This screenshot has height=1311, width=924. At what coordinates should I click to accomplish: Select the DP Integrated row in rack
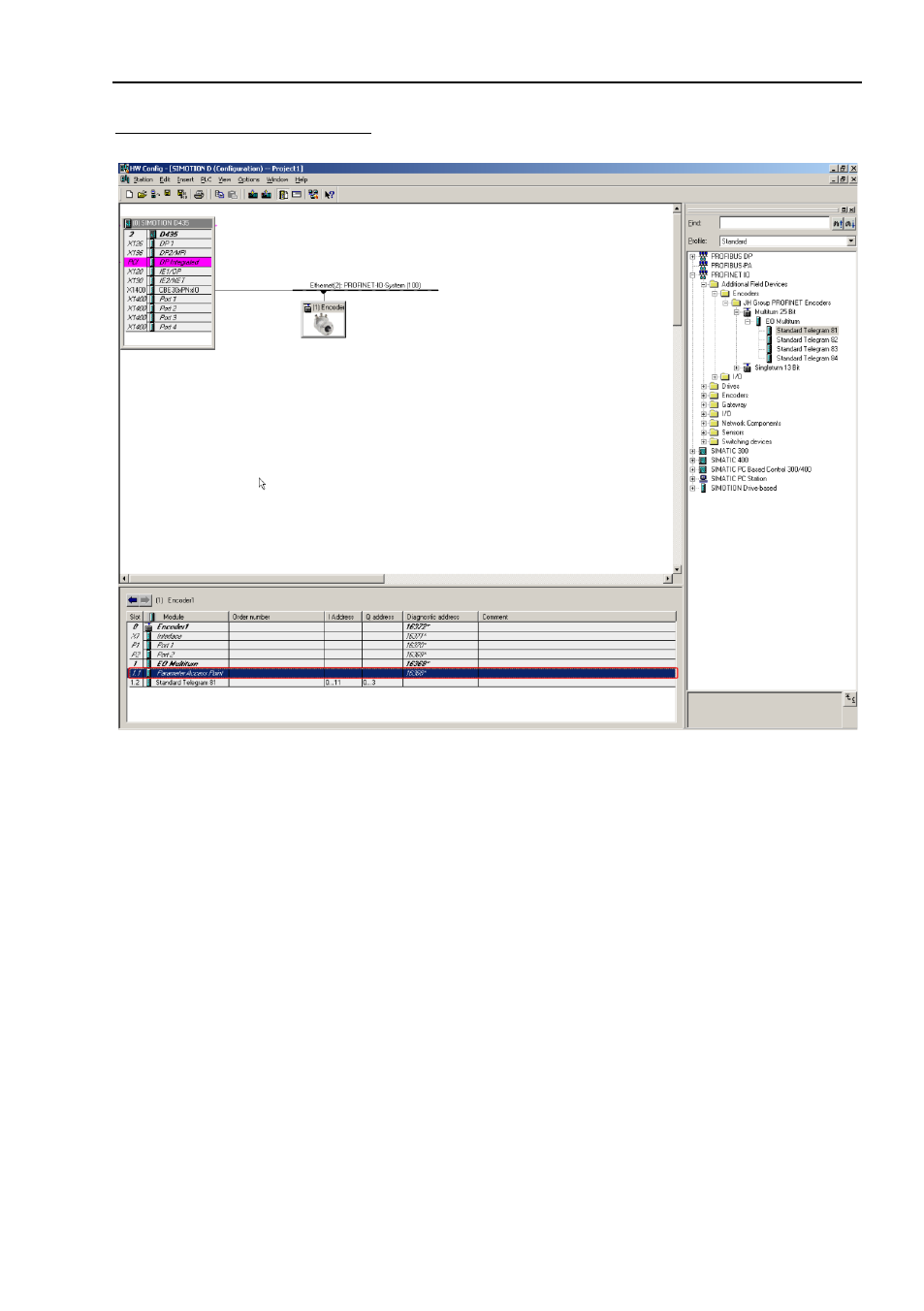point(168,262)
